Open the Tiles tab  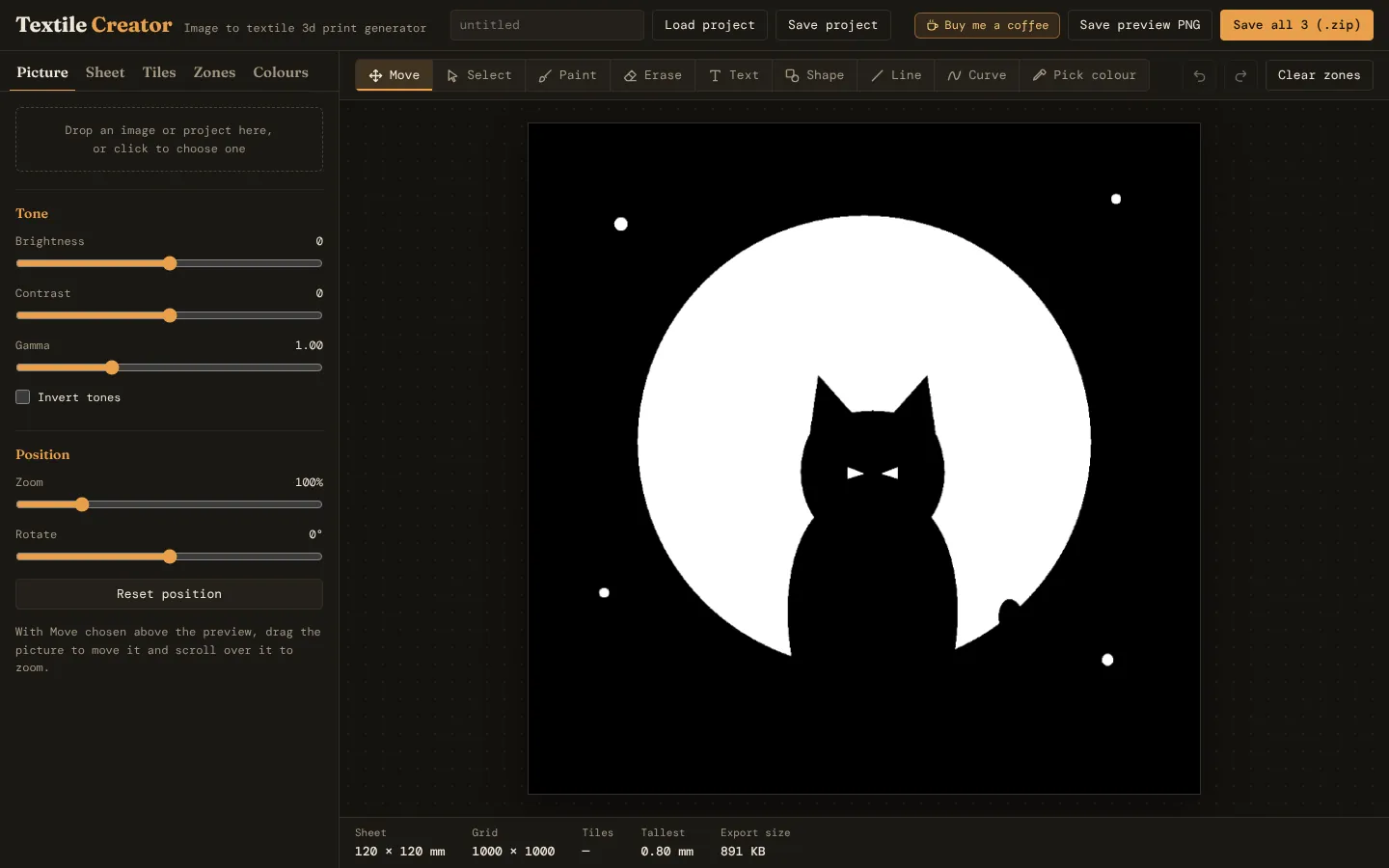(159, 72)
